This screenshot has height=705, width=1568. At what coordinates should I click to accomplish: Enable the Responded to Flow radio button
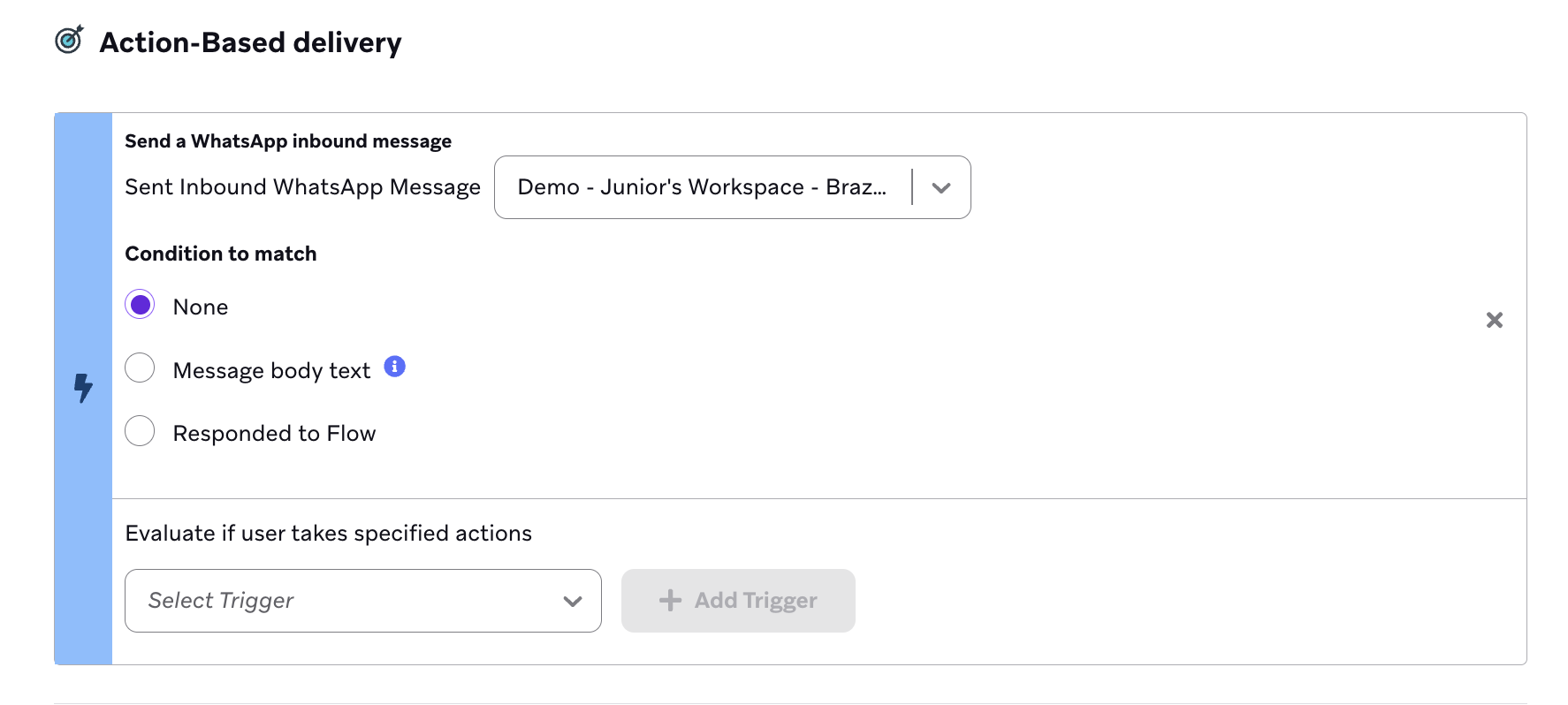tap(140, 431)
